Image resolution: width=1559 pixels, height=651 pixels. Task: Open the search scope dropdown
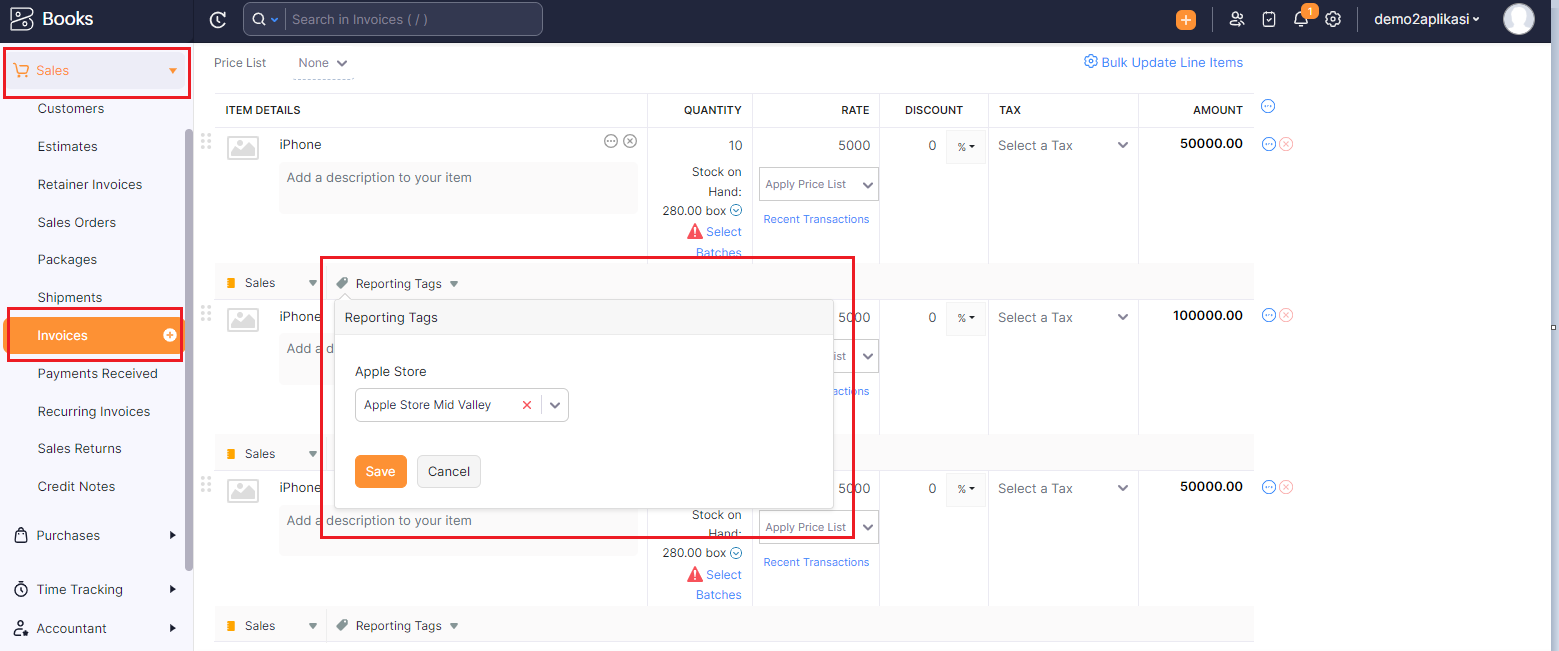pos(265,19)
